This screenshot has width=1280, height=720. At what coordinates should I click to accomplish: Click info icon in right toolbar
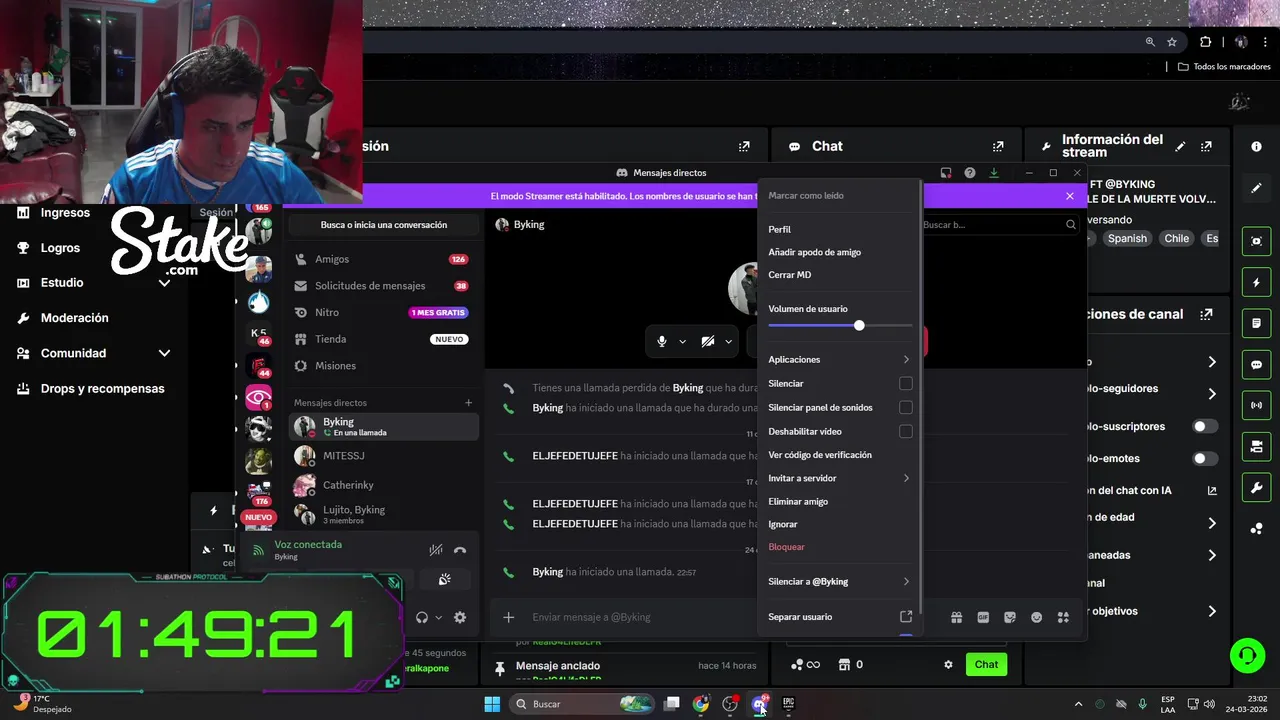pos(1257,146)
